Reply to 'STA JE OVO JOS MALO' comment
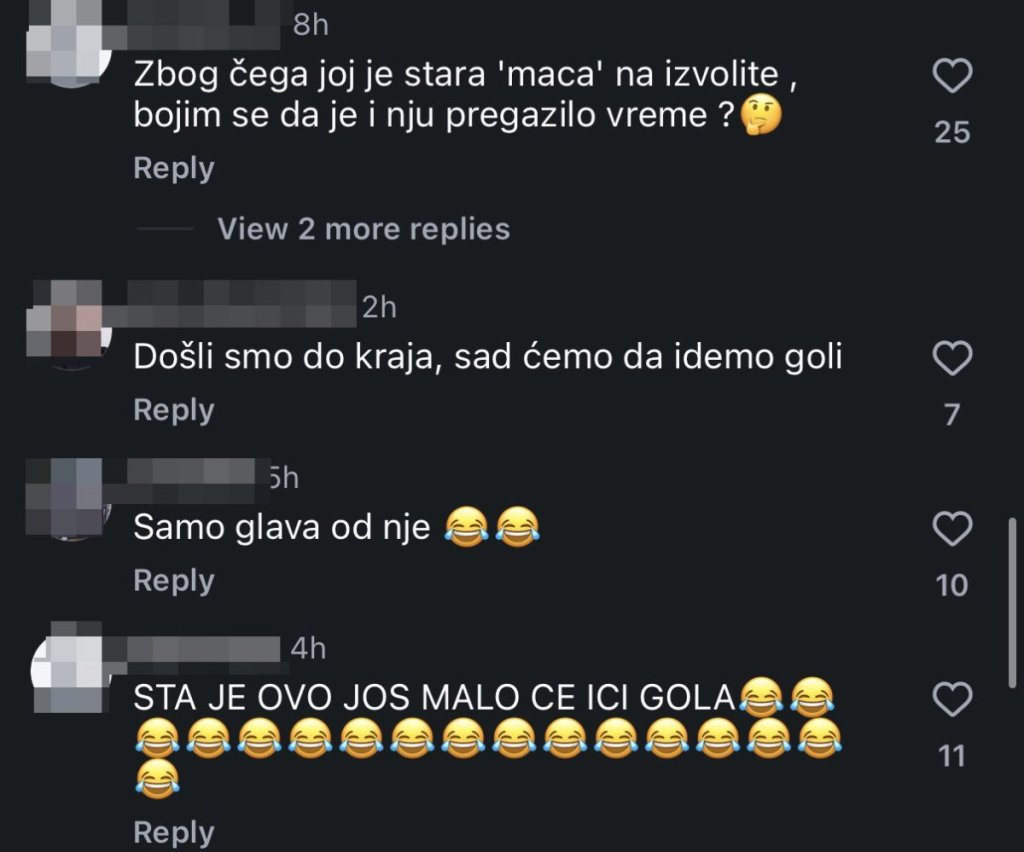This screenshot has width=1024, height=852. (x=174, y=833)
